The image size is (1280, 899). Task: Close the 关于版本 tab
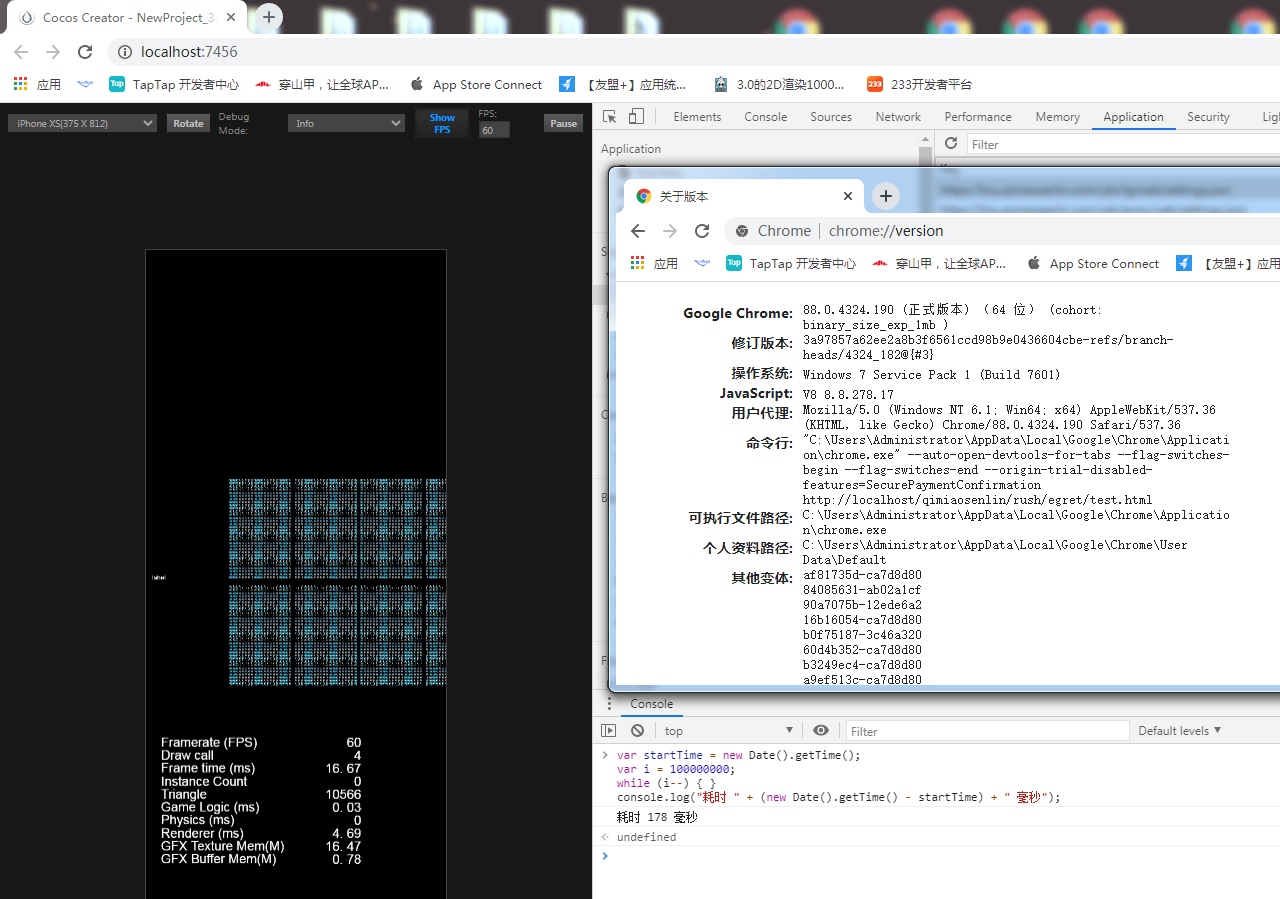[x=849, y=196]
